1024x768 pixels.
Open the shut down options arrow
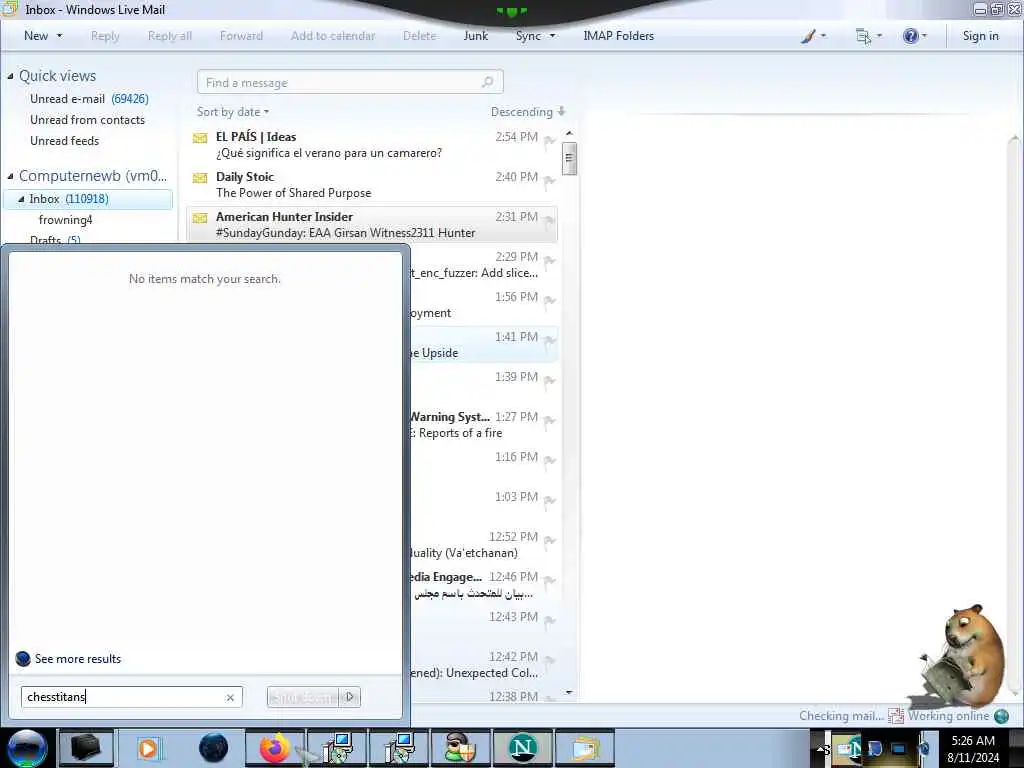pyautogui.click(x=350, y=697)
